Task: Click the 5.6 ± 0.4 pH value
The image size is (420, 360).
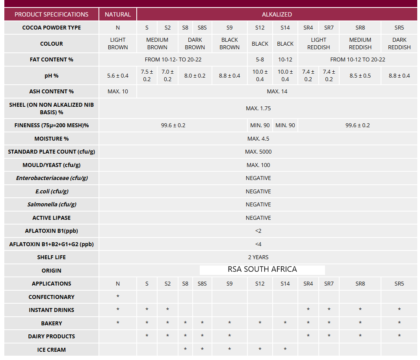Action: point(117,76)
